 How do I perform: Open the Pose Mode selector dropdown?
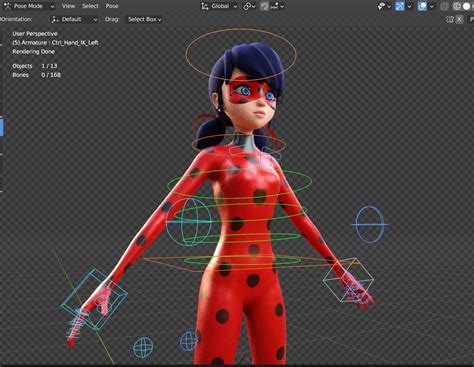pyautogui.click(x=29, y=6)
